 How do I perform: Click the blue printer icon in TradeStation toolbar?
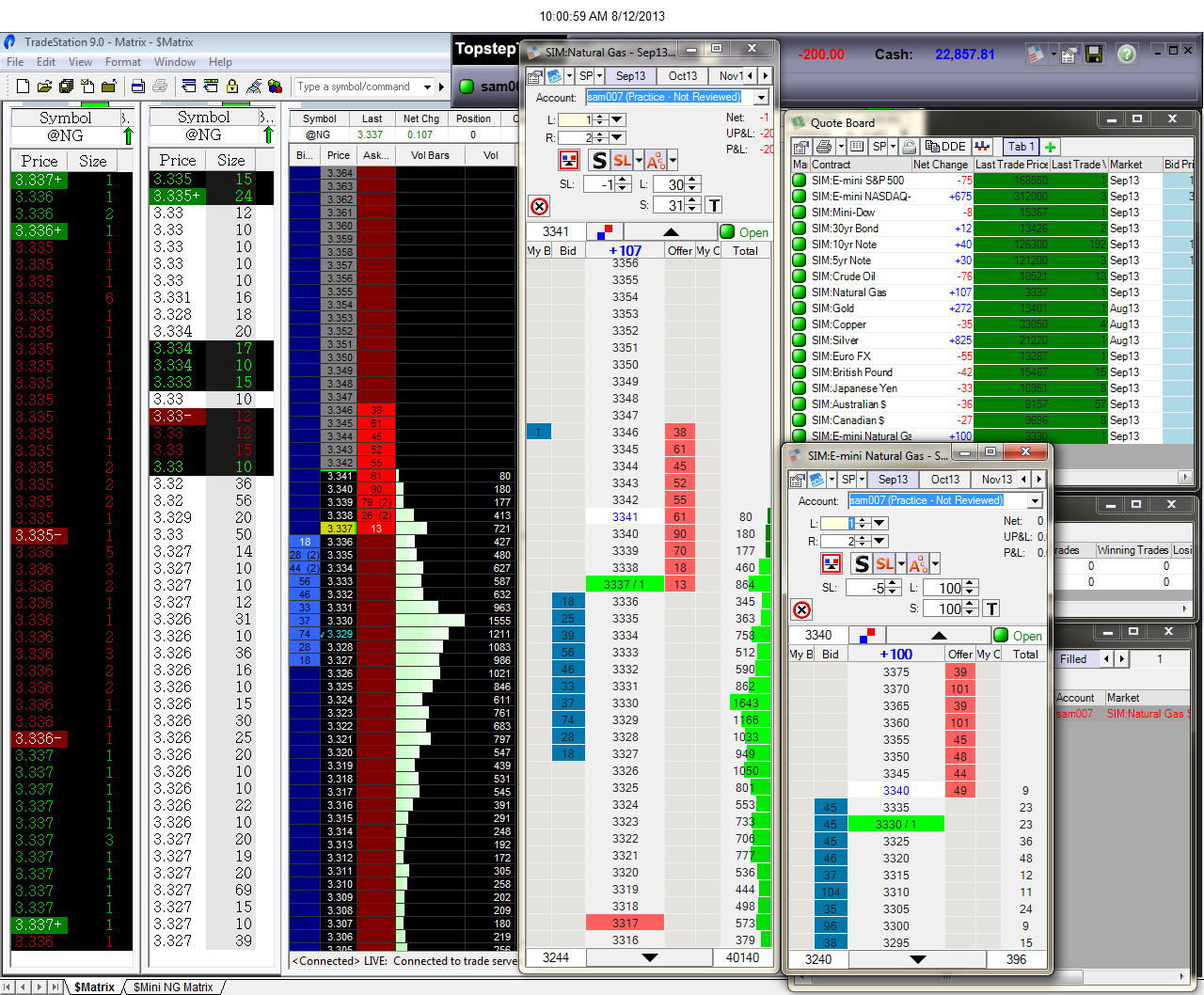click(138, 87)
